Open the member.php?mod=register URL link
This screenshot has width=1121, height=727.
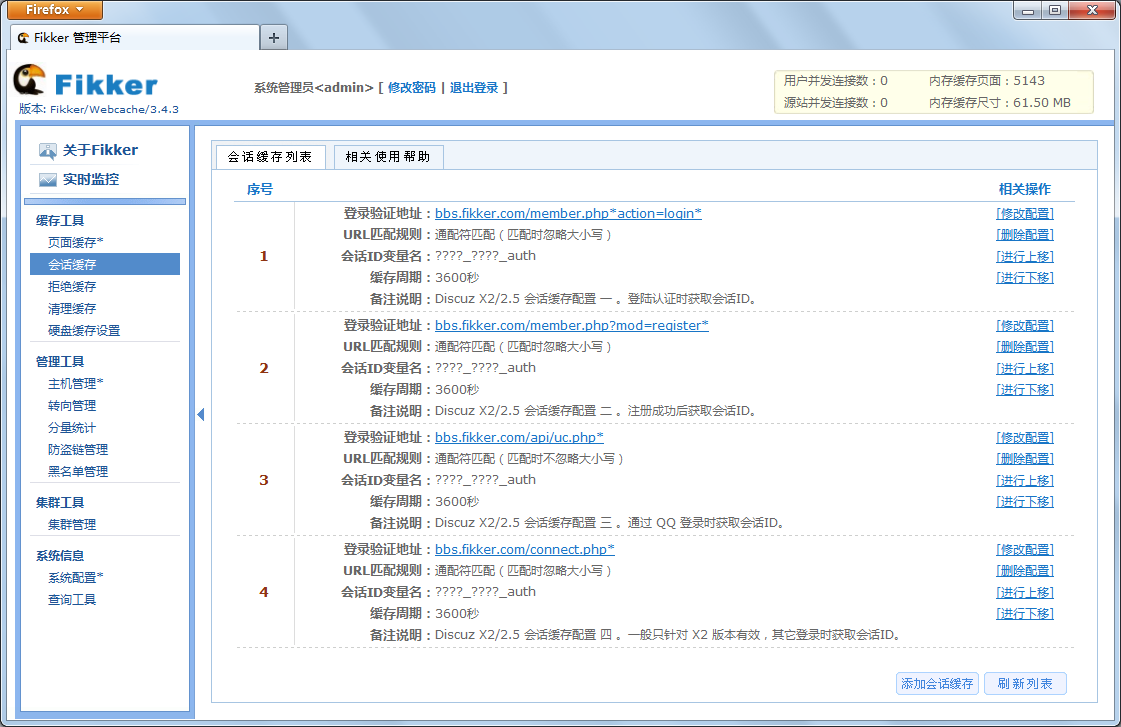click(x=572, y=325)
